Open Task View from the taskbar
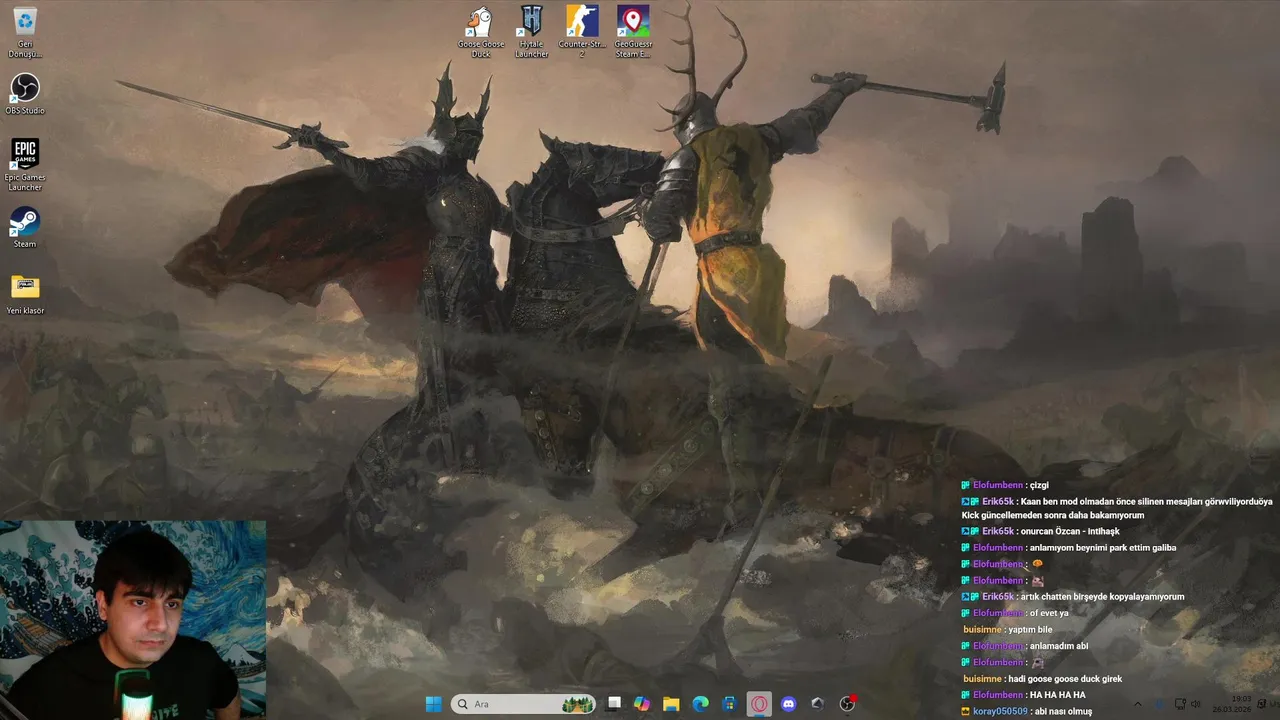Image resolution: width=1280 pixels, height=720 pixels. pos(614,704)
